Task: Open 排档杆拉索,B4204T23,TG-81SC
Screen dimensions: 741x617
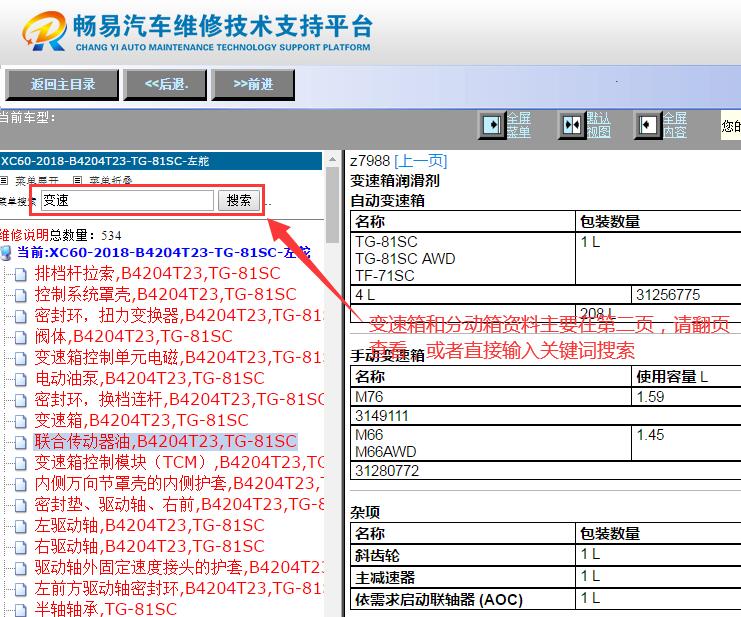Action: click(x=157, y=273)
